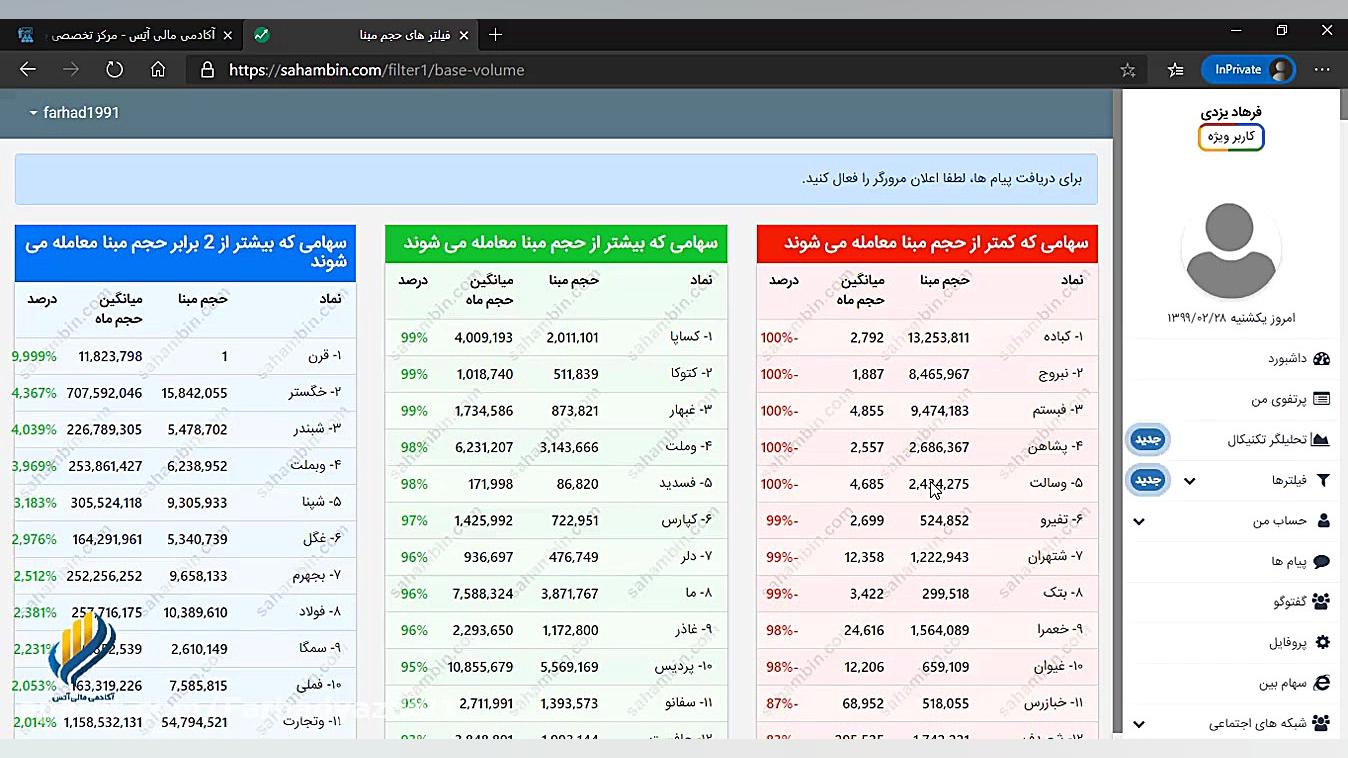The width and height of the screenshot is (1348, 758).
Task: Click the browser refresh icon
Action: (114, 70)
